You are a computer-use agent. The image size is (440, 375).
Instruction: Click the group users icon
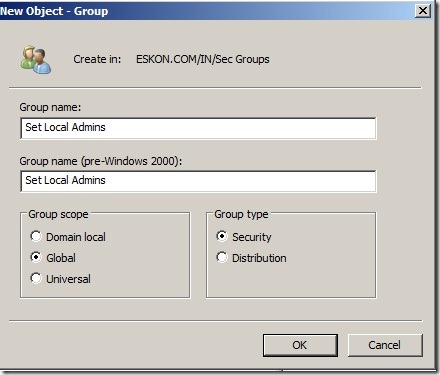[x=36, y=59]
